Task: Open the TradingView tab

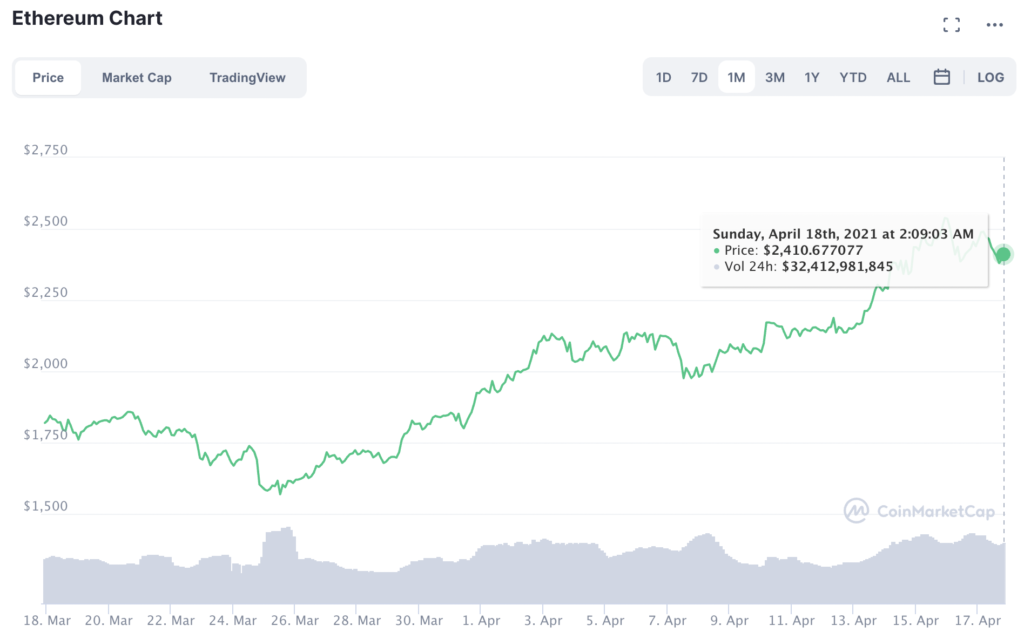Action: point(247,77)
